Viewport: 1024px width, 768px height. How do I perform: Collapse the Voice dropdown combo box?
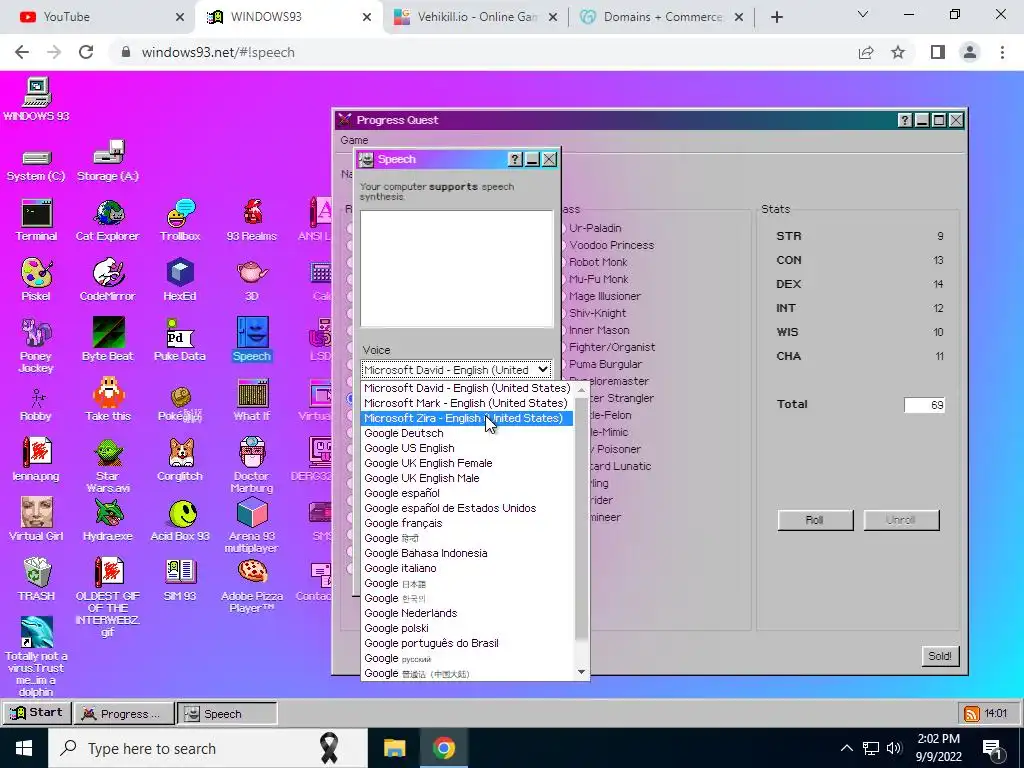(456, 370)
